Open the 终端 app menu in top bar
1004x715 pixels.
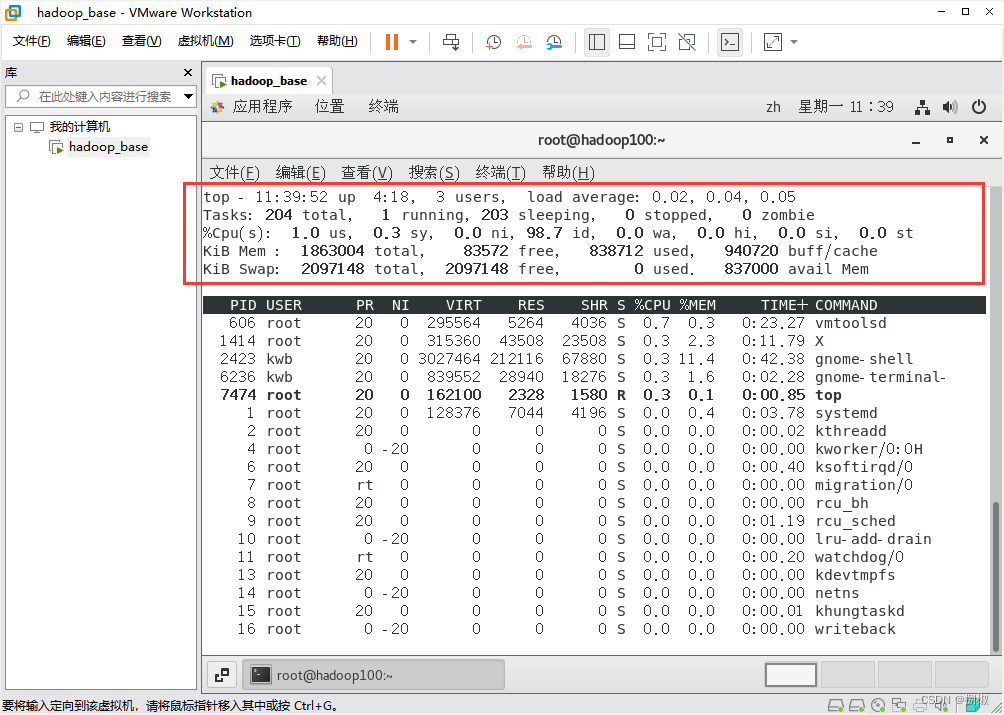pyautogui.click(x=384, y=107)
